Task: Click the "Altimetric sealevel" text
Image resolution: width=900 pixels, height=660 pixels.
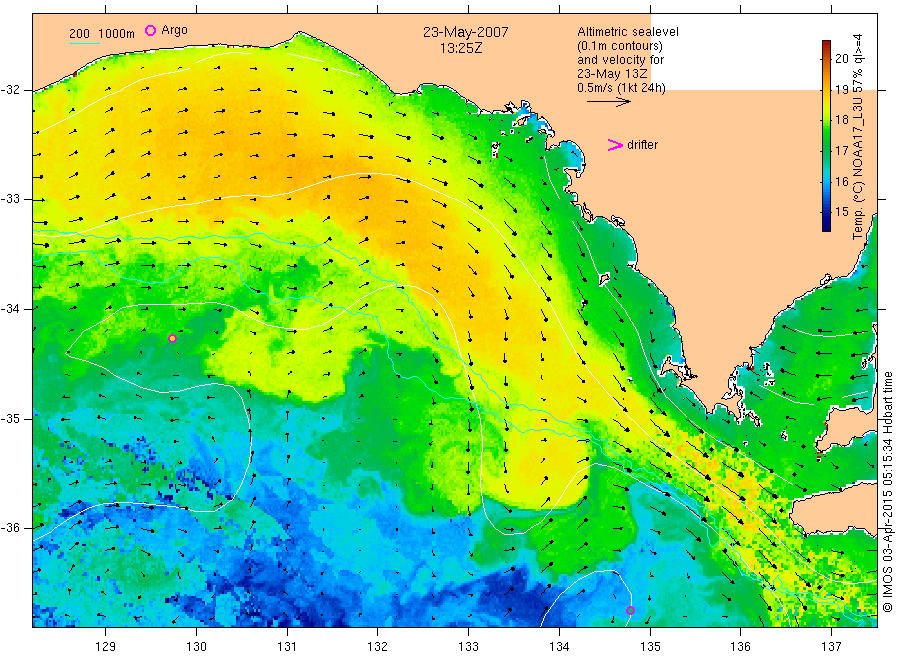Action: pyautogui.click(x=628, y=32)
